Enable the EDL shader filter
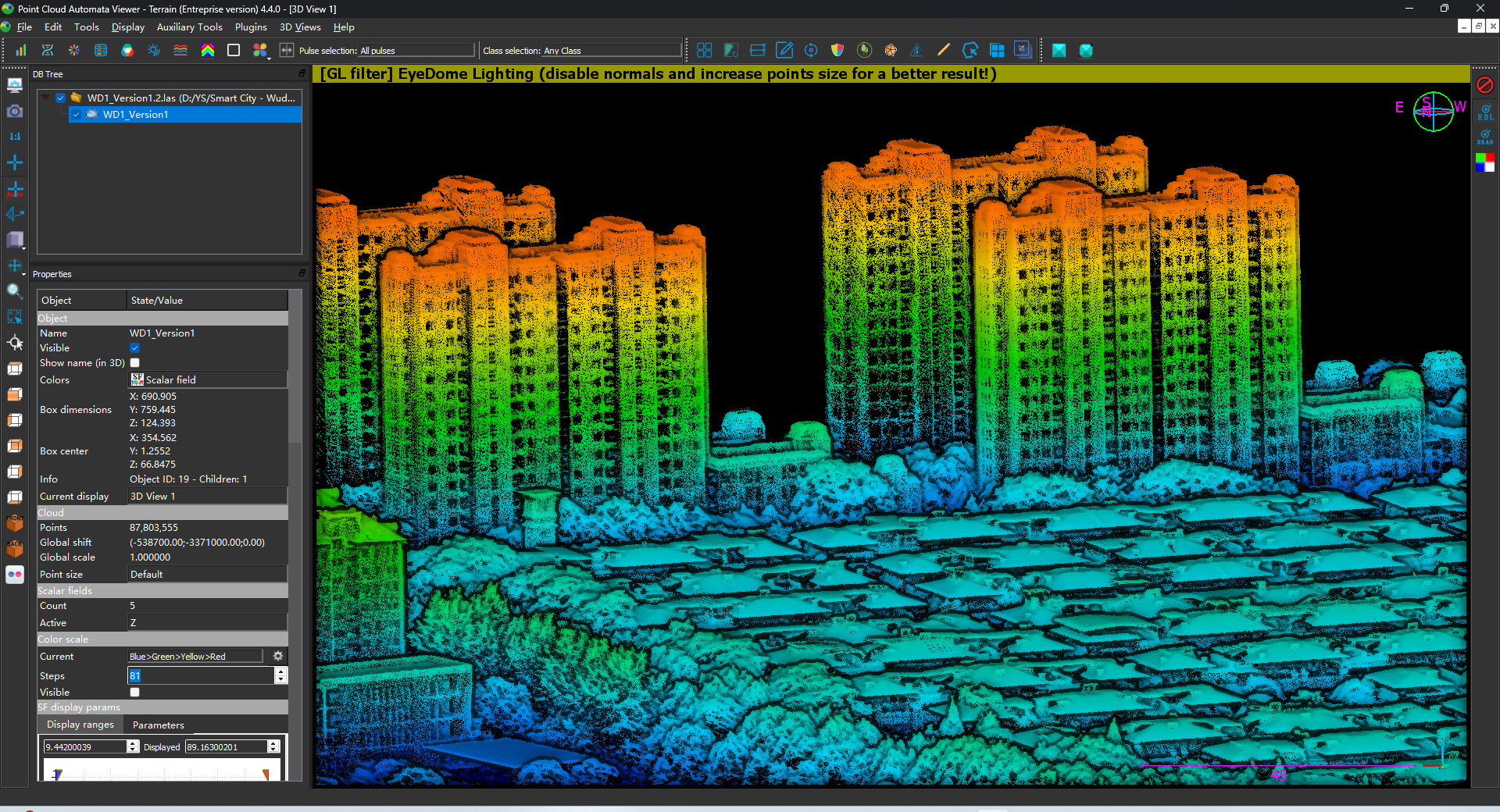The height and width of the screenshot is (812, 1500). (1485, 112)
